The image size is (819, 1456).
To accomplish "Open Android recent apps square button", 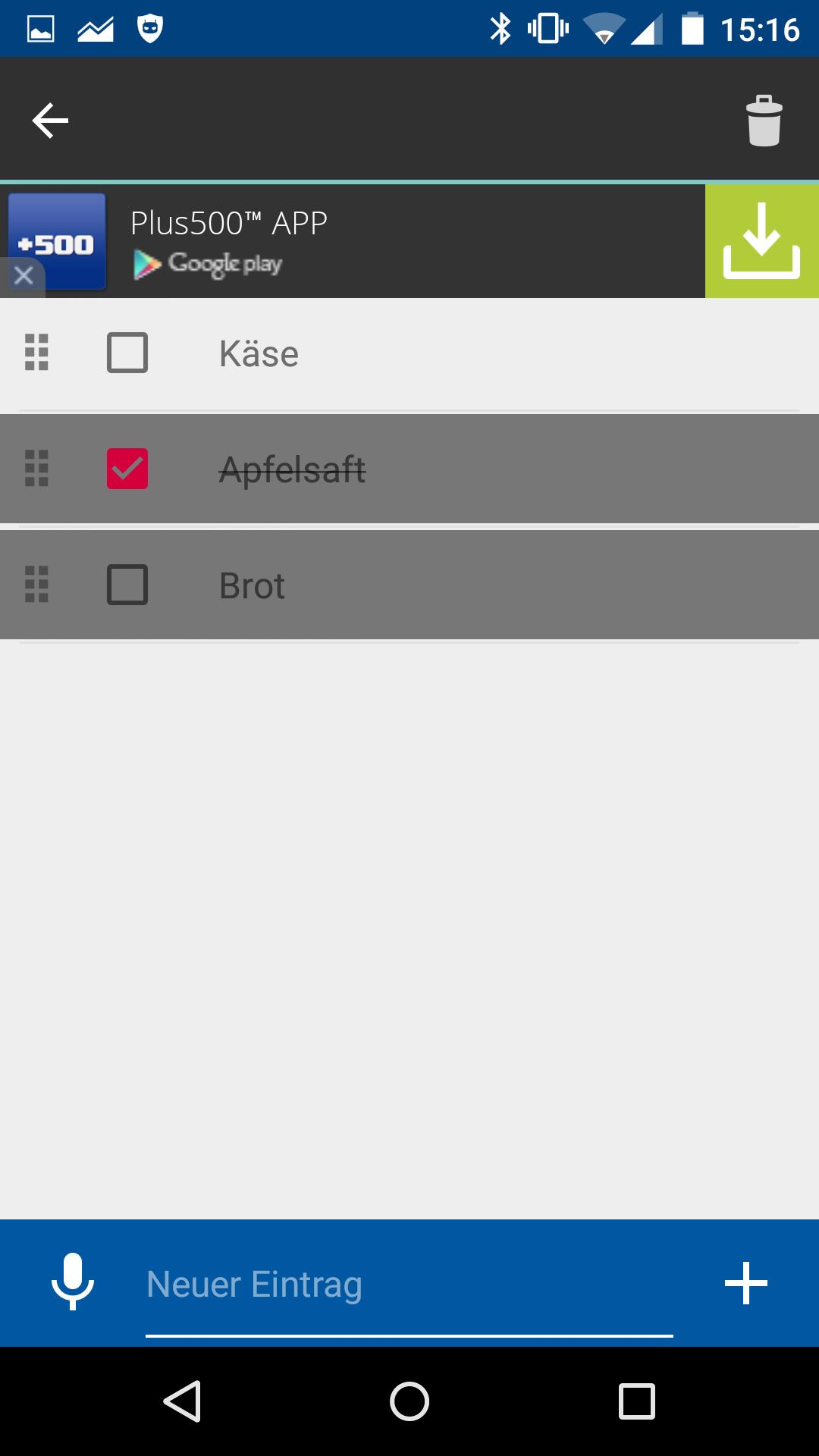I will coord(636,1401).
